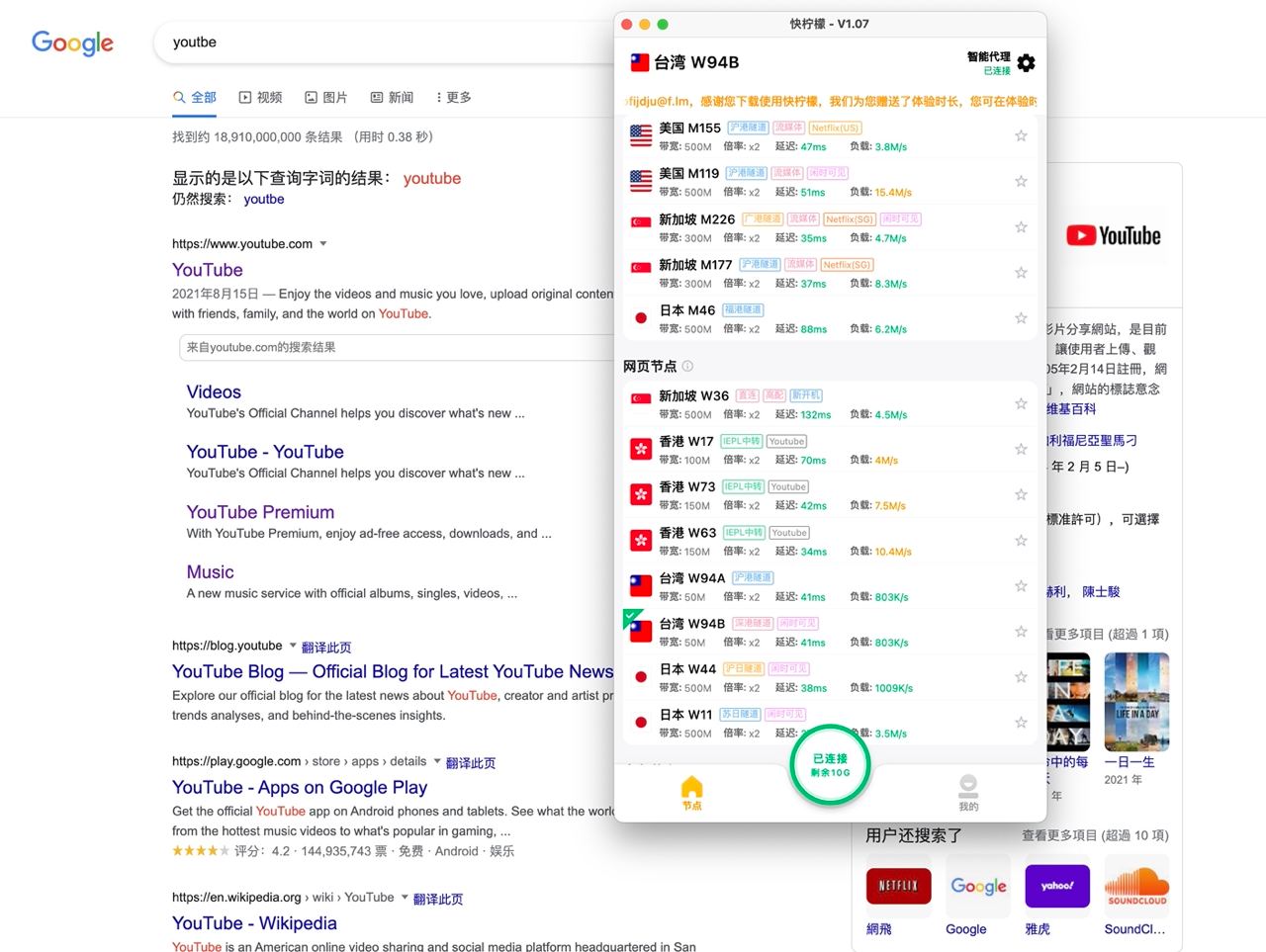Open the Netflix icon under 用户还搜索了
Image resolution: width=1266 pixels, height=952 pixels.
tap(898, 886)
